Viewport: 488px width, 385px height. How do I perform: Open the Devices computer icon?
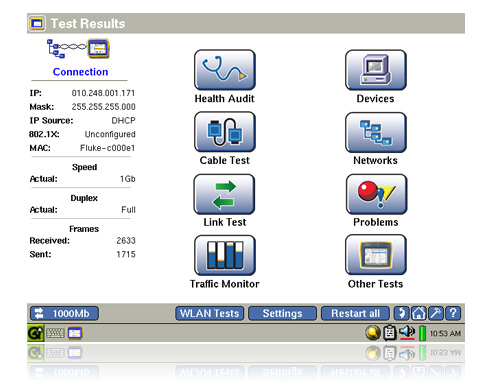(376, 70)
